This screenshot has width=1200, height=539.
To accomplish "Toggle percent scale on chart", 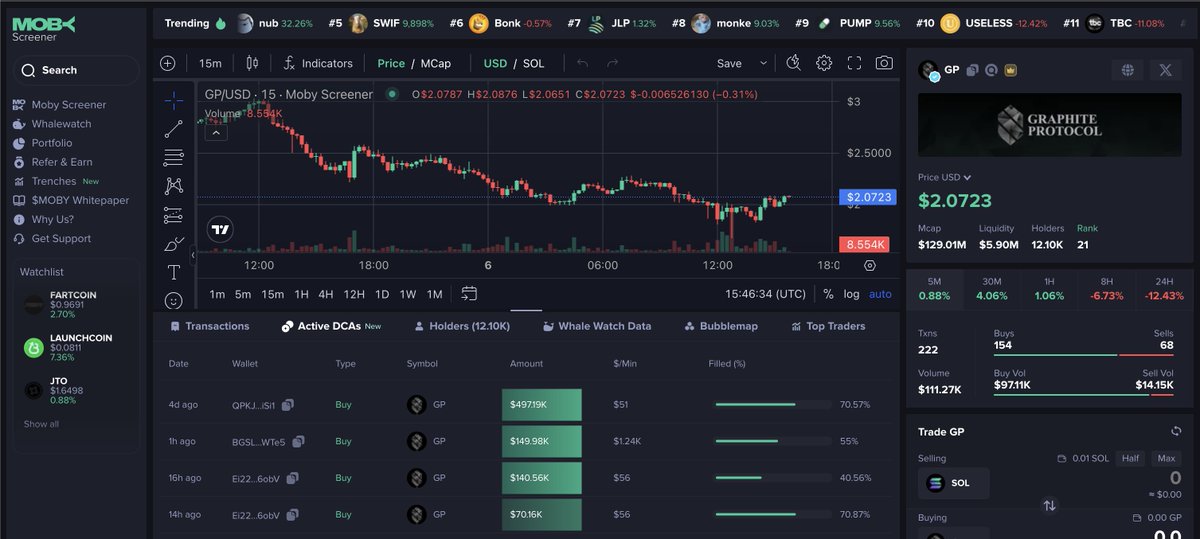I will (x=828, y=294).
